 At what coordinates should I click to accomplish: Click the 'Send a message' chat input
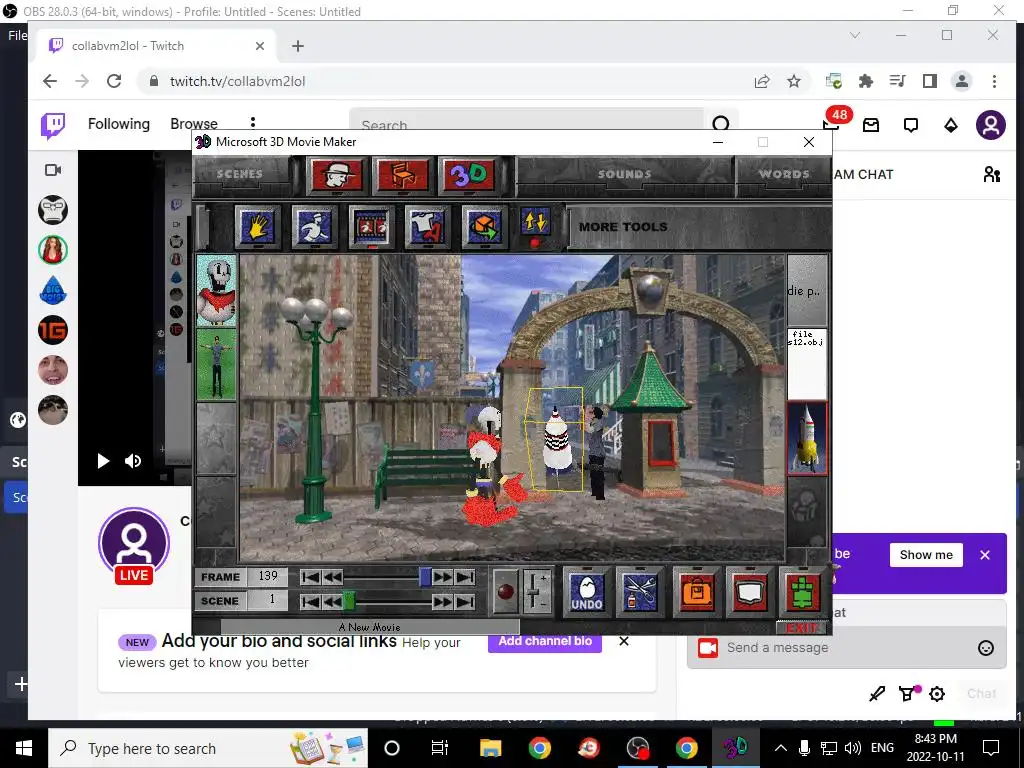pos(846,648)
